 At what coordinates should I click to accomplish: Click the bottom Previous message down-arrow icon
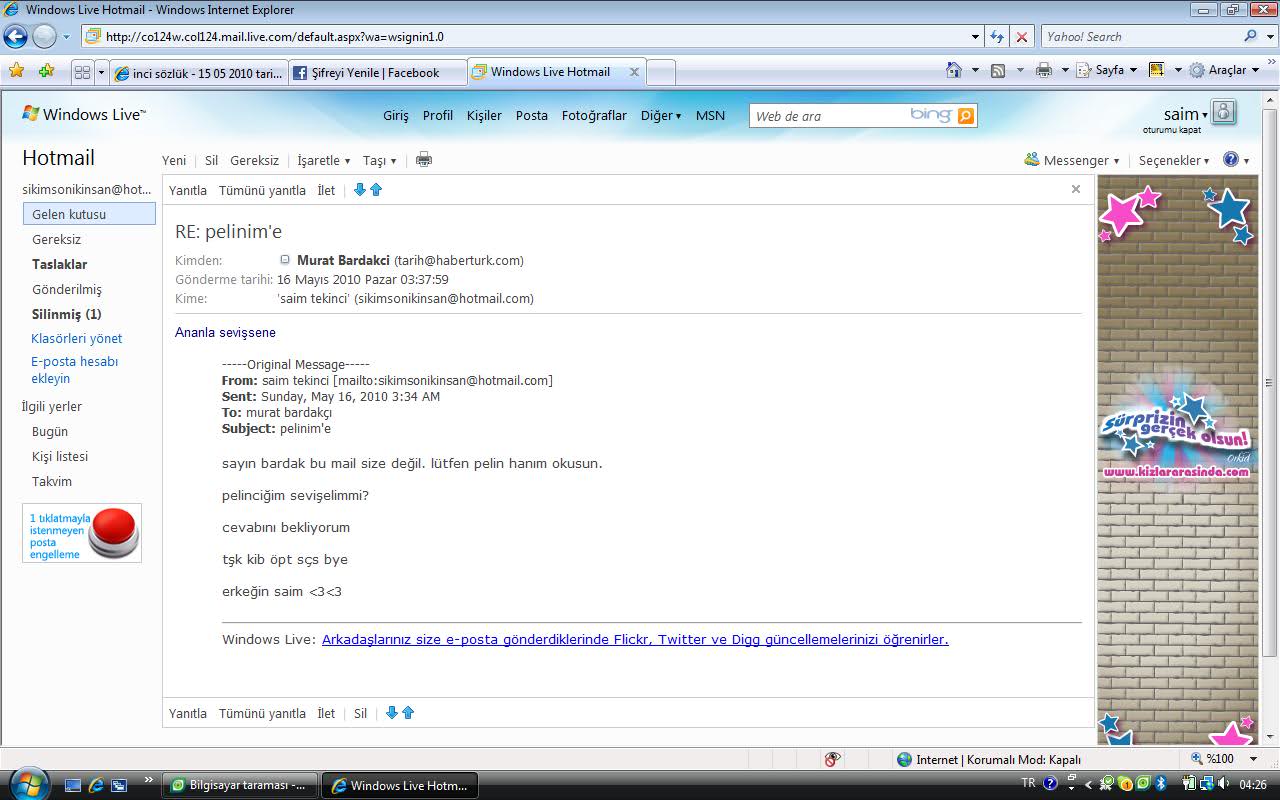(392, 713)
